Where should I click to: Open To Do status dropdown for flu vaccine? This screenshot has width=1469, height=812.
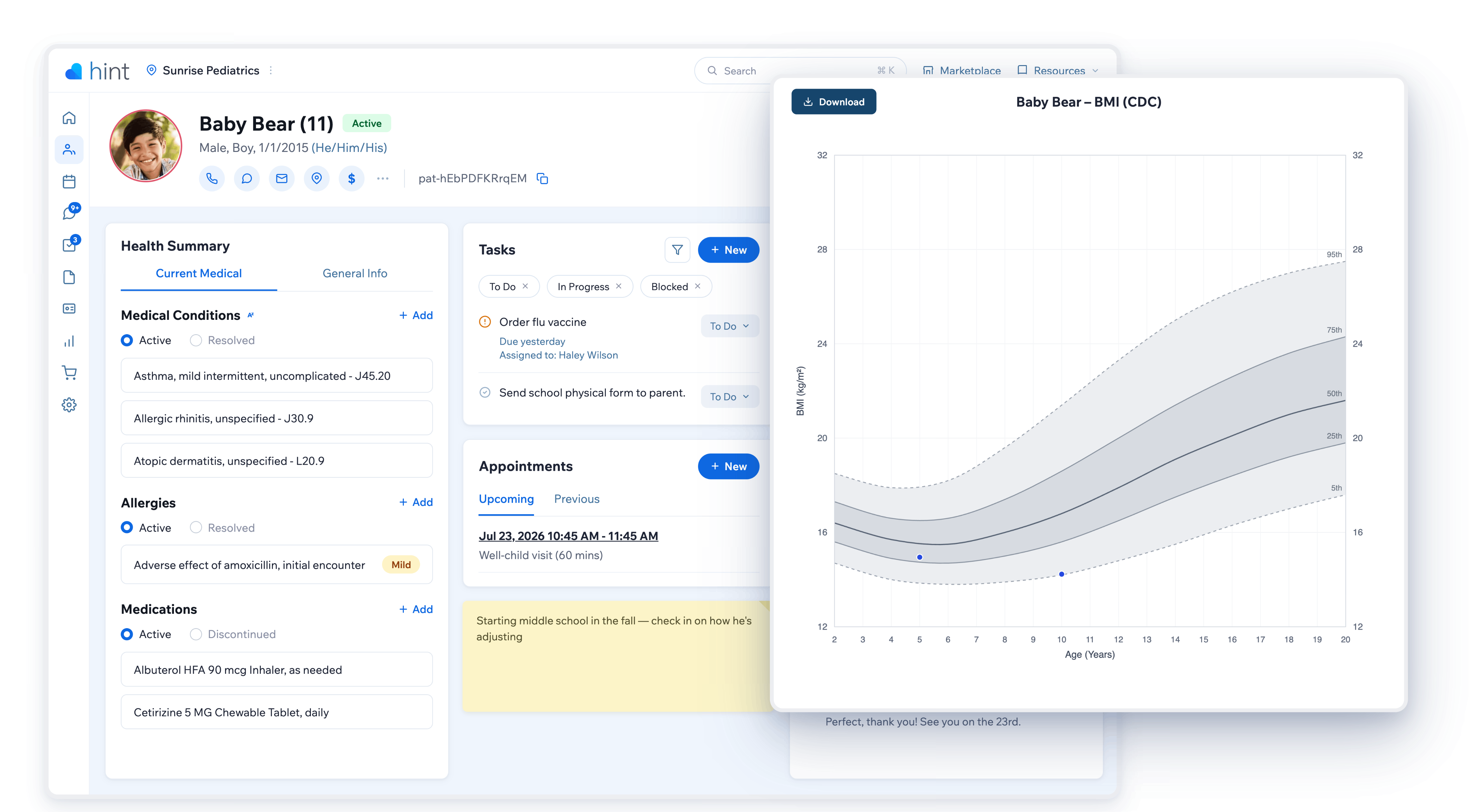click(729, 326)
